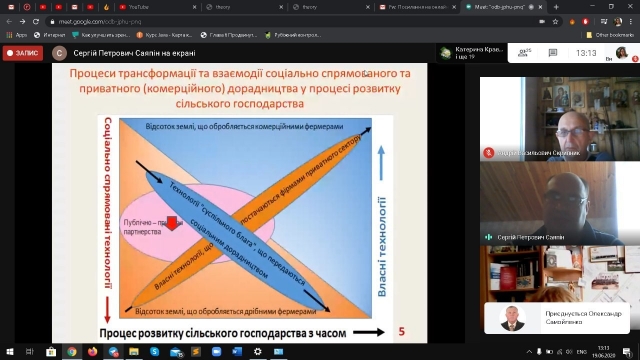Open Settings gear on the taskbar

[258, 351]
